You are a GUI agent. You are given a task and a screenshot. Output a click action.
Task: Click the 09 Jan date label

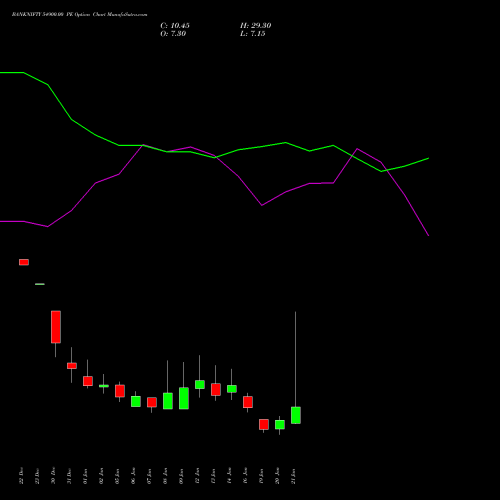pyautogui.click(x=182, y=476)
